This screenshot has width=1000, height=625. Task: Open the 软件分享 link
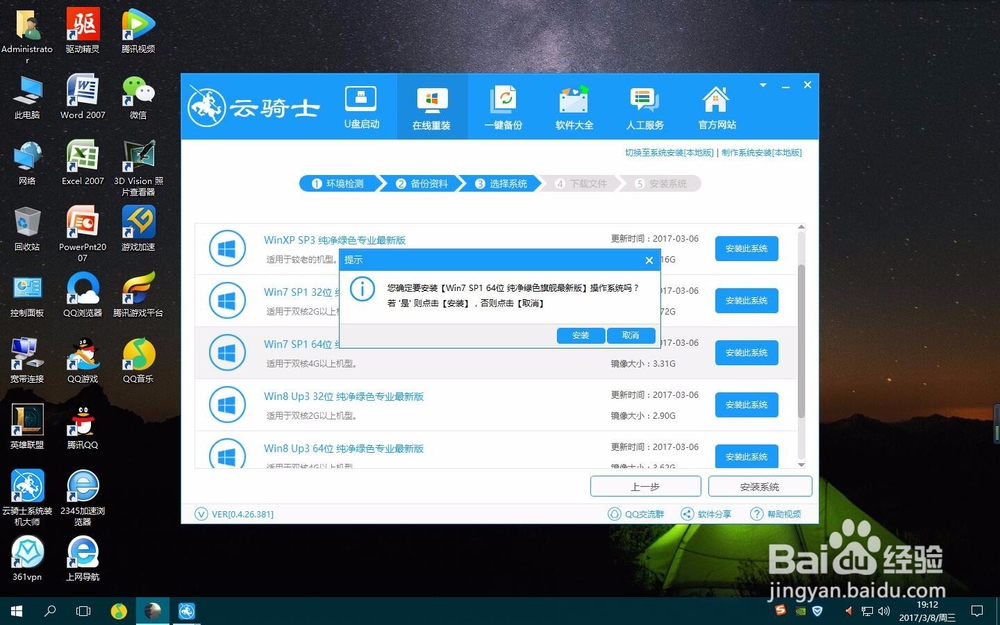tap(706, 514)
